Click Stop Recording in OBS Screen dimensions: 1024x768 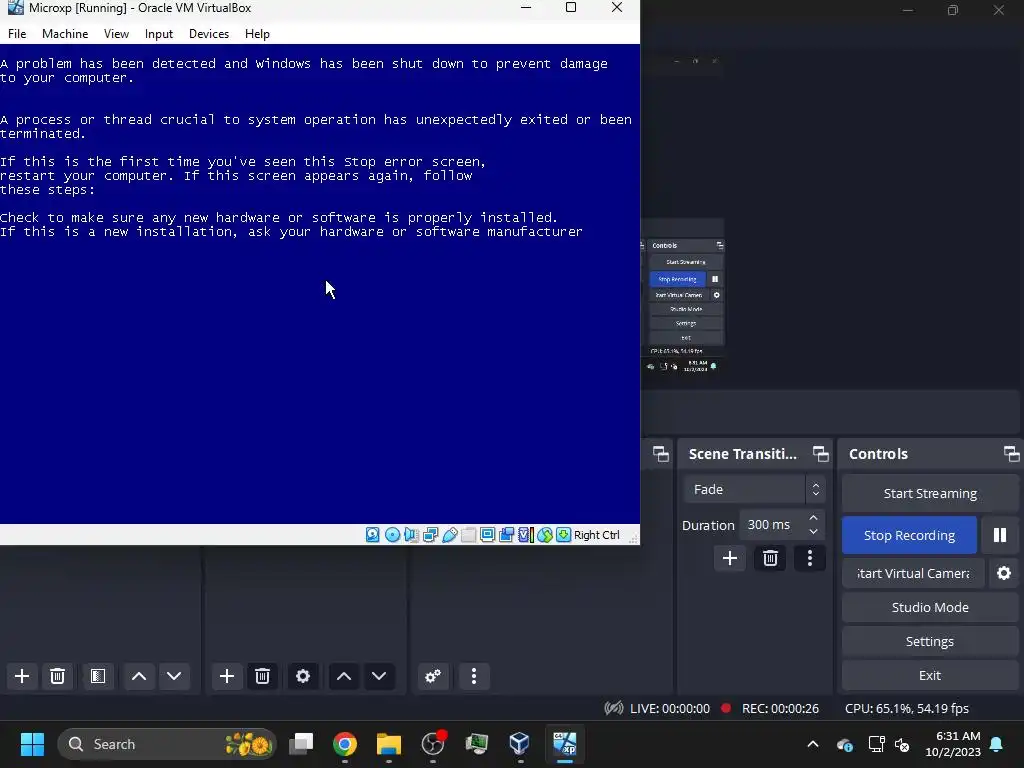point(909,535)
